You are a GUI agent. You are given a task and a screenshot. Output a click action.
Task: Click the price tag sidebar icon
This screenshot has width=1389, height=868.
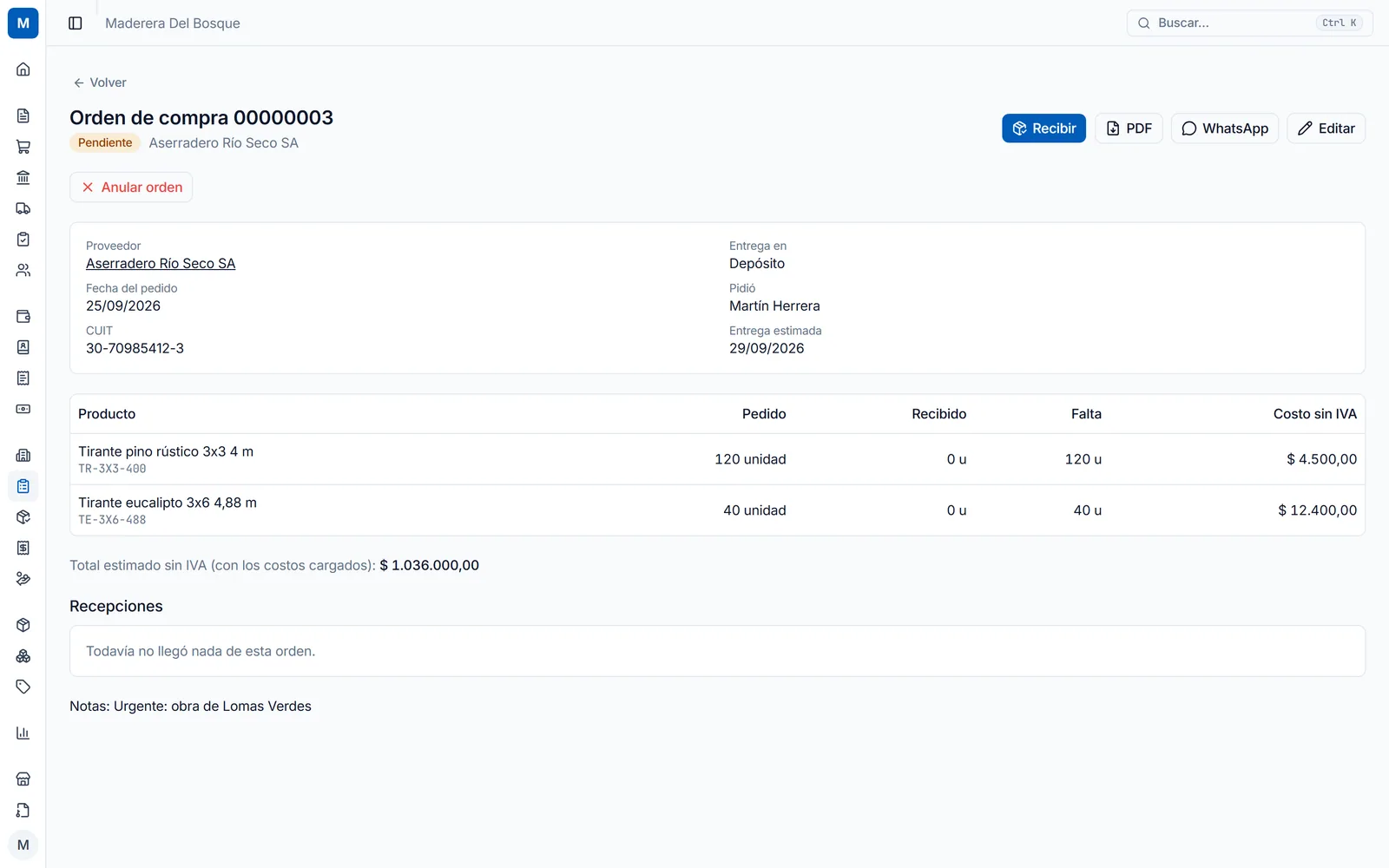[23, 687]
